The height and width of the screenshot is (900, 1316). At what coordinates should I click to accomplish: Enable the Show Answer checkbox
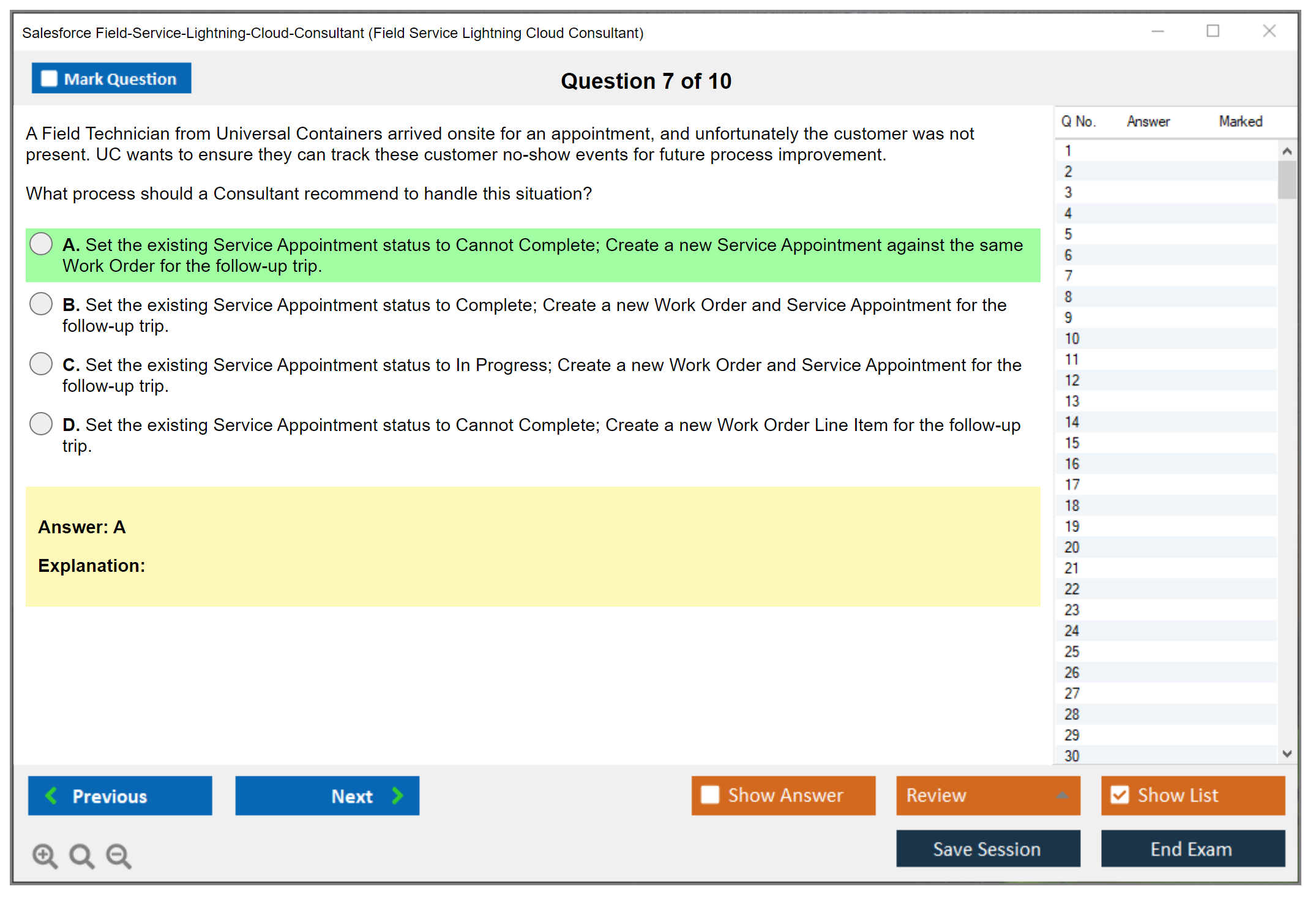point(710,795)
